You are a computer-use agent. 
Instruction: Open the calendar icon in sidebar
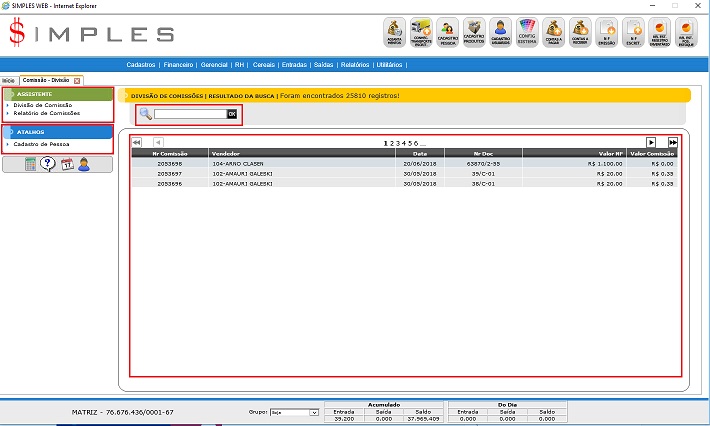tap(66, 164)
